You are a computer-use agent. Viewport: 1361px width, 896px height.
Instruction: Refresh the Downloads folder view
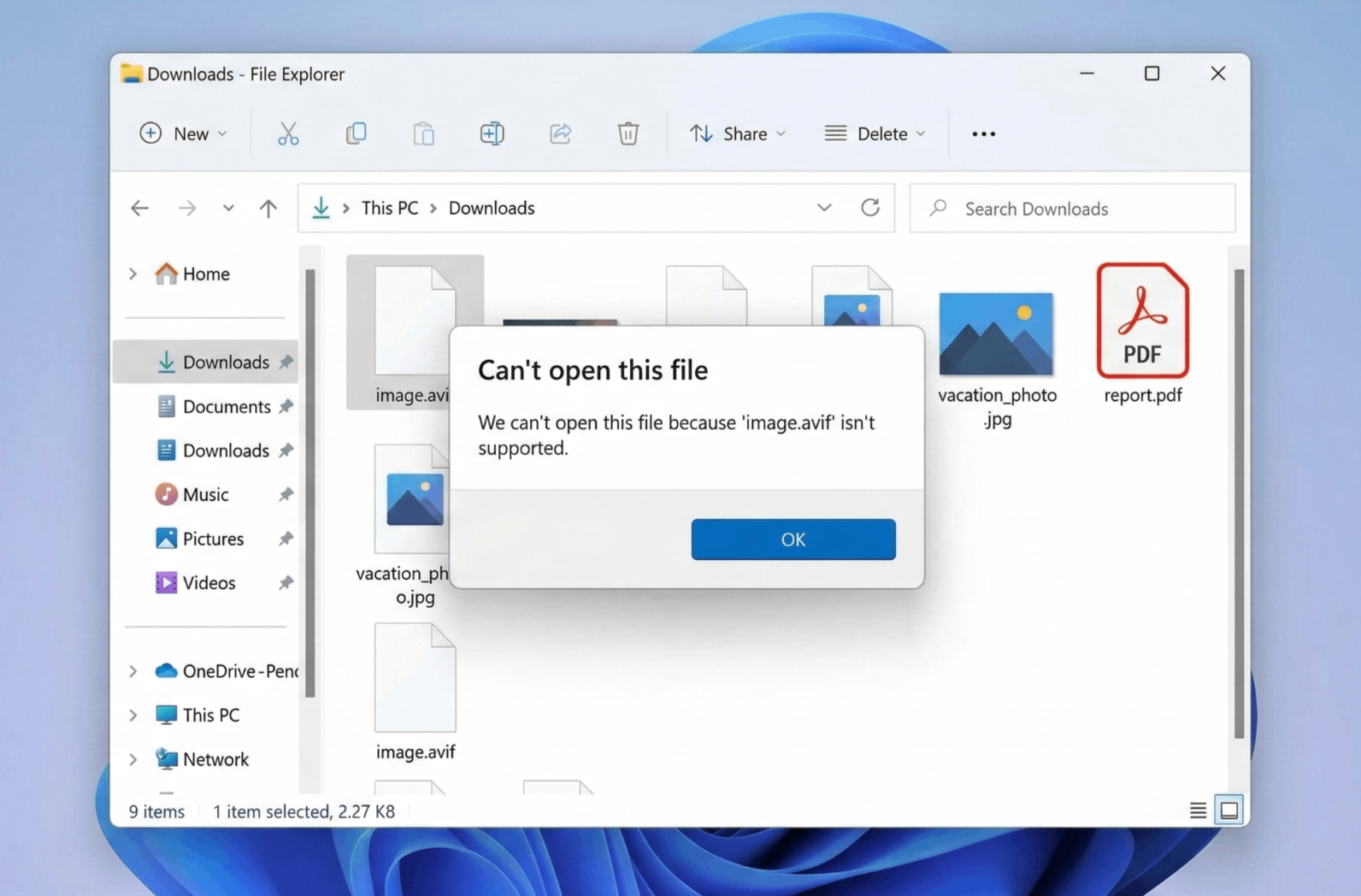tap(870, 208)
